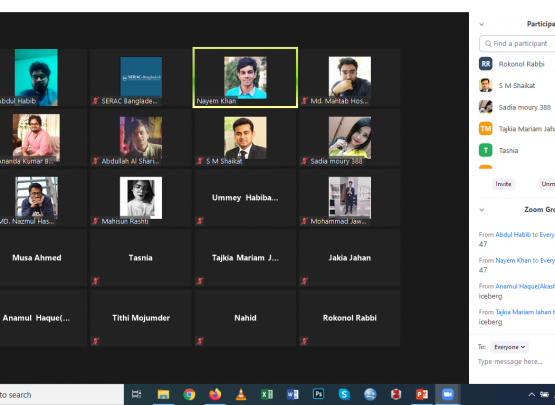This screenshot has height=405, width=555.
Task: Click the muted mic icon on Nahid's tile
Action: [200, 341]
